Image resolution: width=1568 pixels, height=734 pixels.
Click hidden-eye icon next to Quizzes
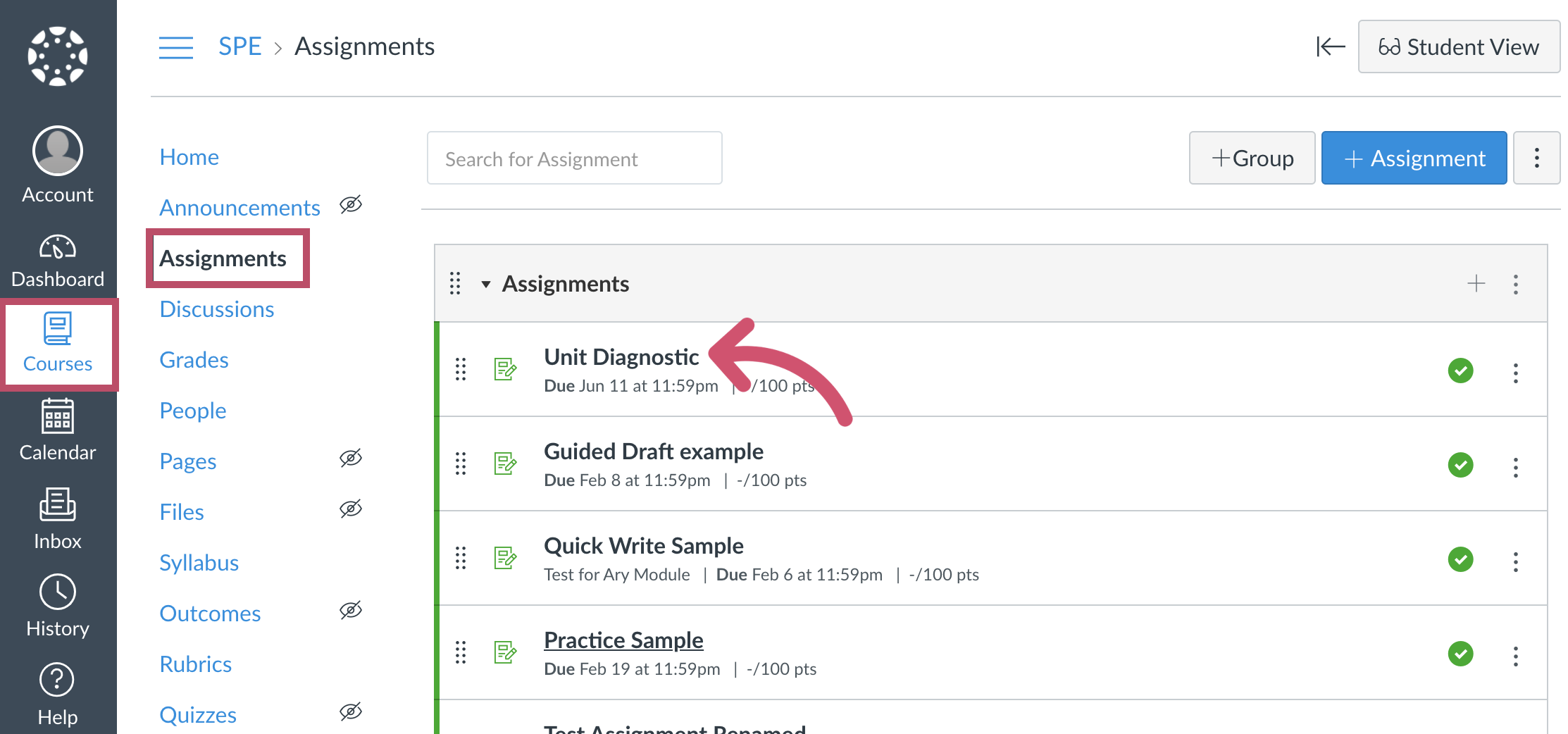click(x=351, y=711)
